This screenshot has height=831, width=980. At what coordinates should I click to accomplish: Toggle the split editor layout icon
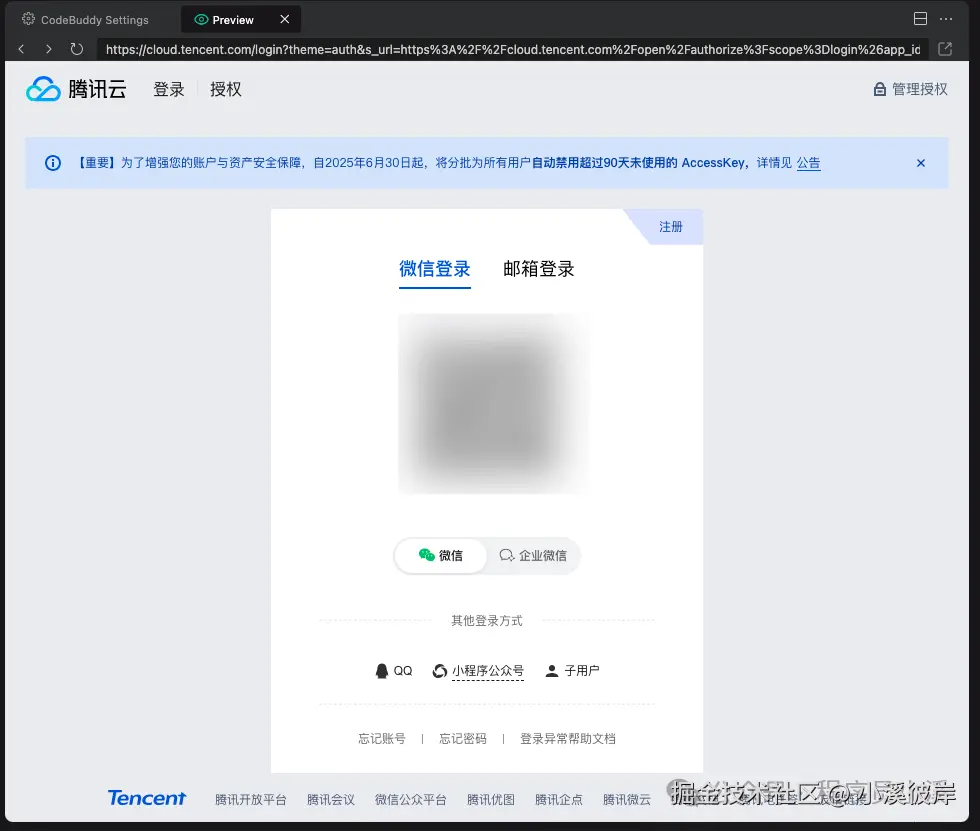tap(920, 19)
